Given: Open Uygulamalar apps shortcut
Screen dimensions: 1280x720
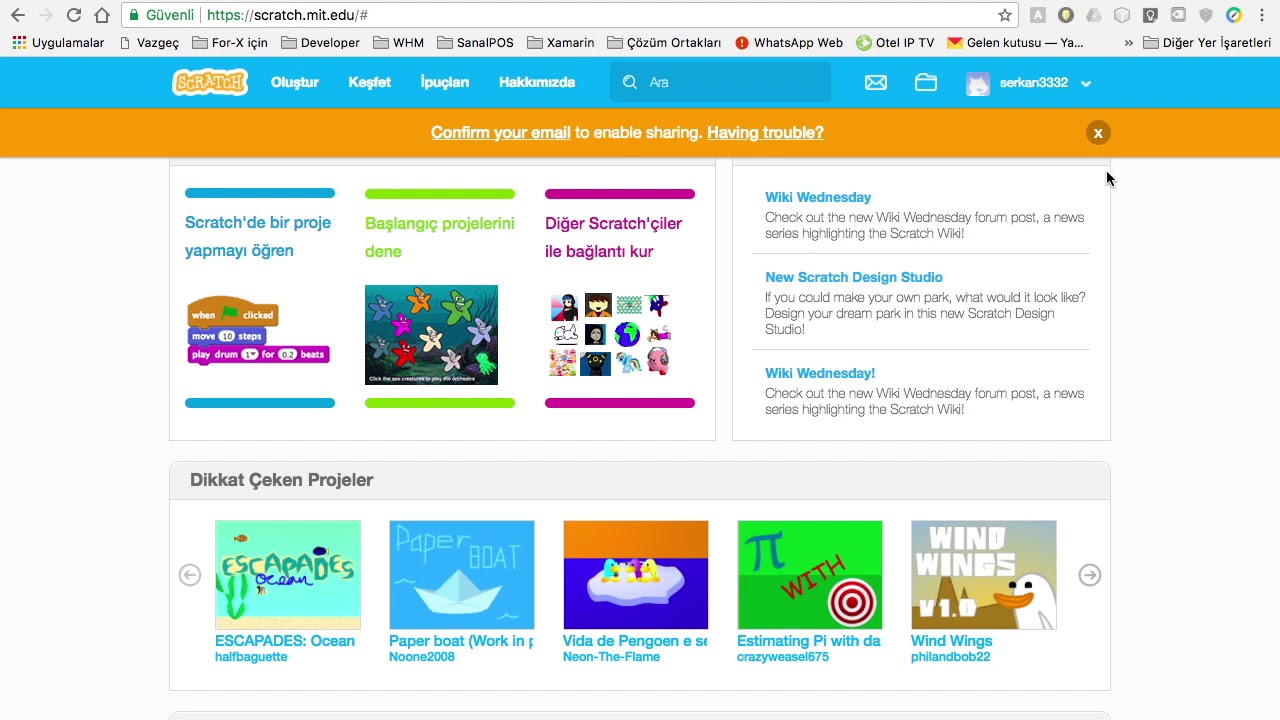Looking at the screenshot, I should pos(58,43).
